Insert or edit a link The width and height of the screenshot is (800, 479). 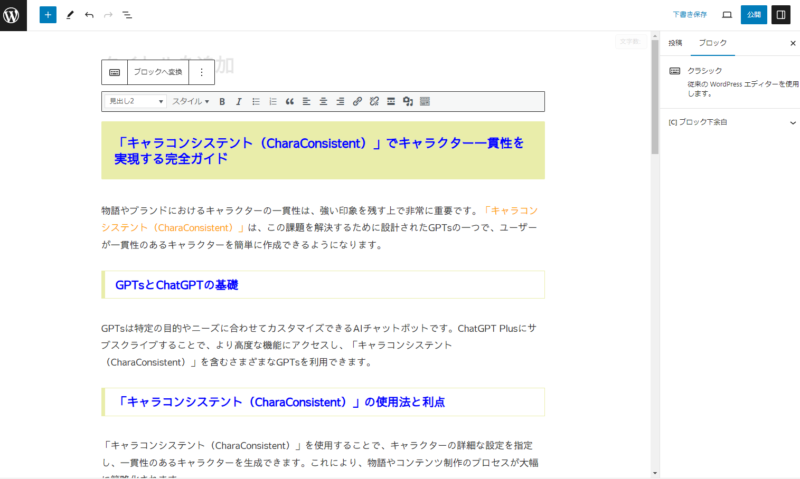point(357,102)
